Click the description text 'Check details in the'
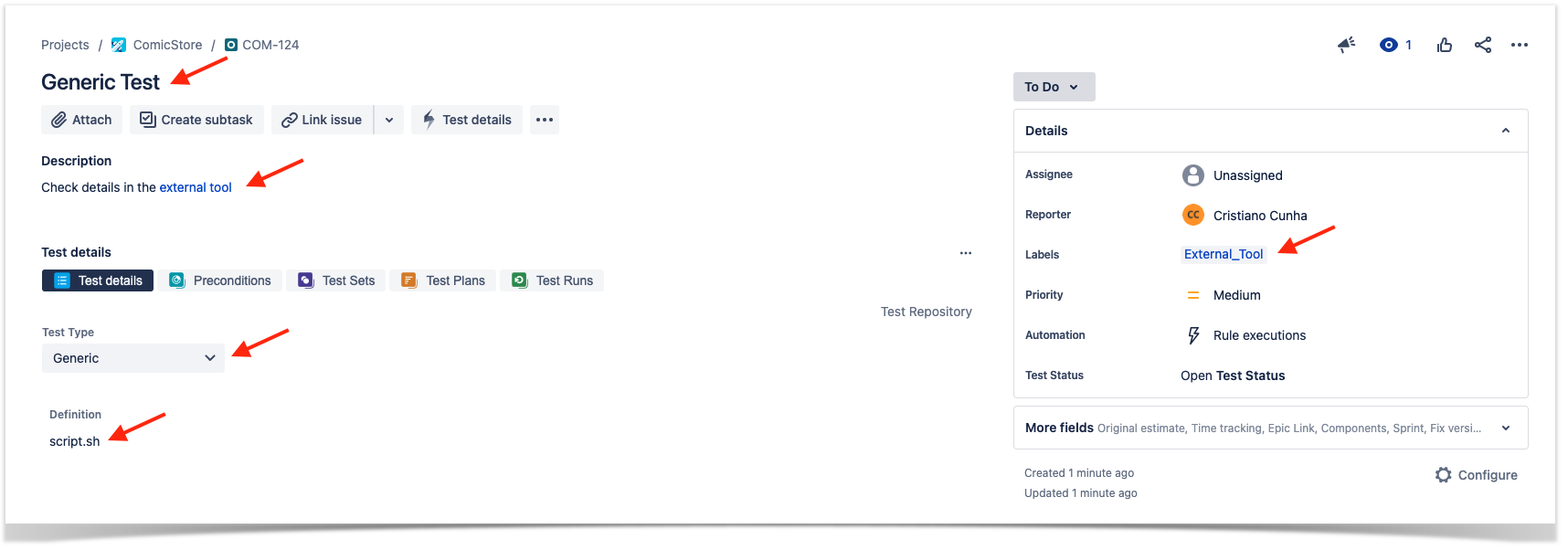Screen dimensions: 1568x550 99,187
